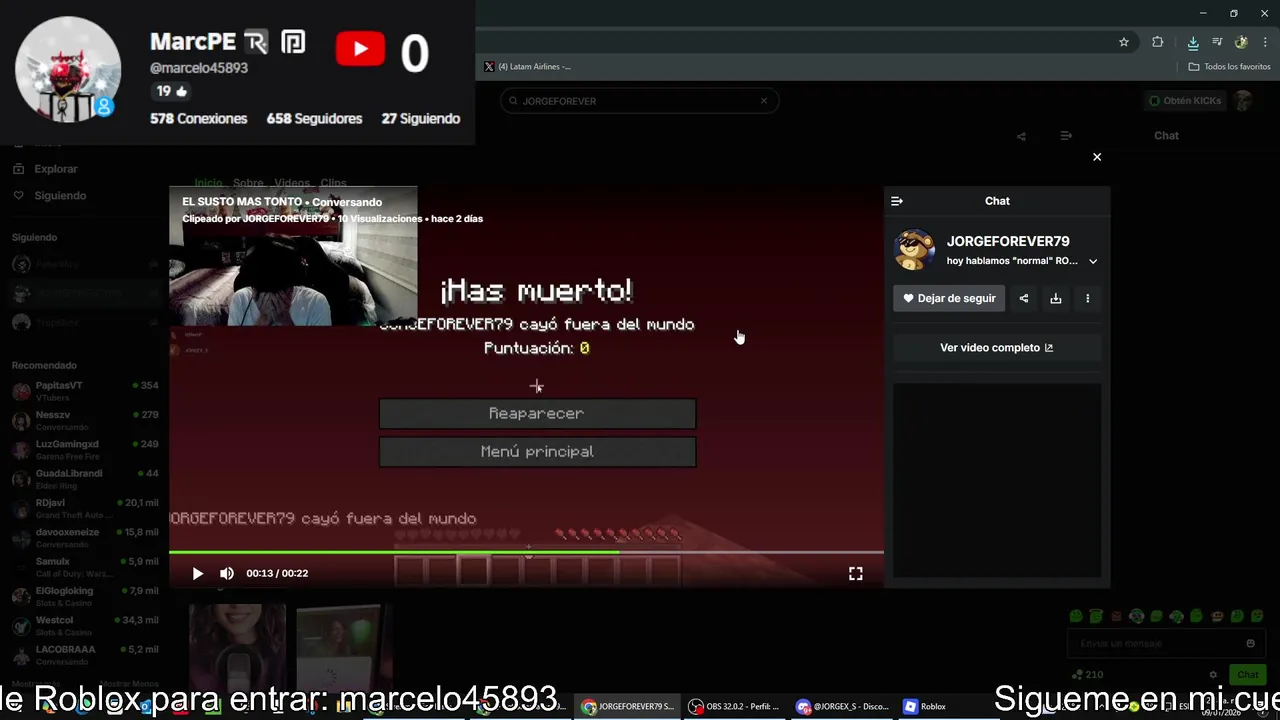Click MarcPE profile avatar in overlay
This screenshot has height=720, width=1280.
68,69
